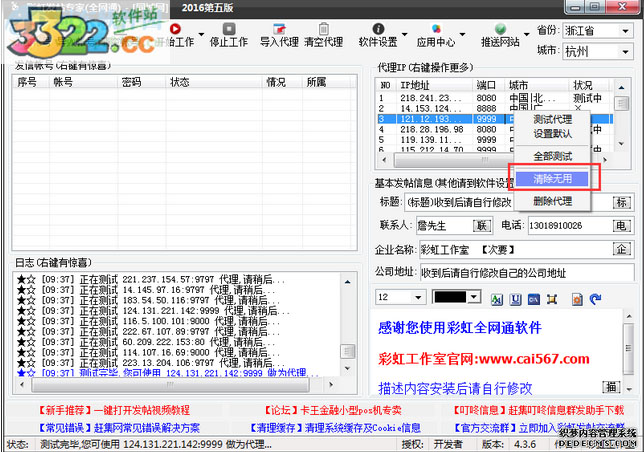
Task: Open the 城市 dropdown showing 杭州
Action: point(597,52)
